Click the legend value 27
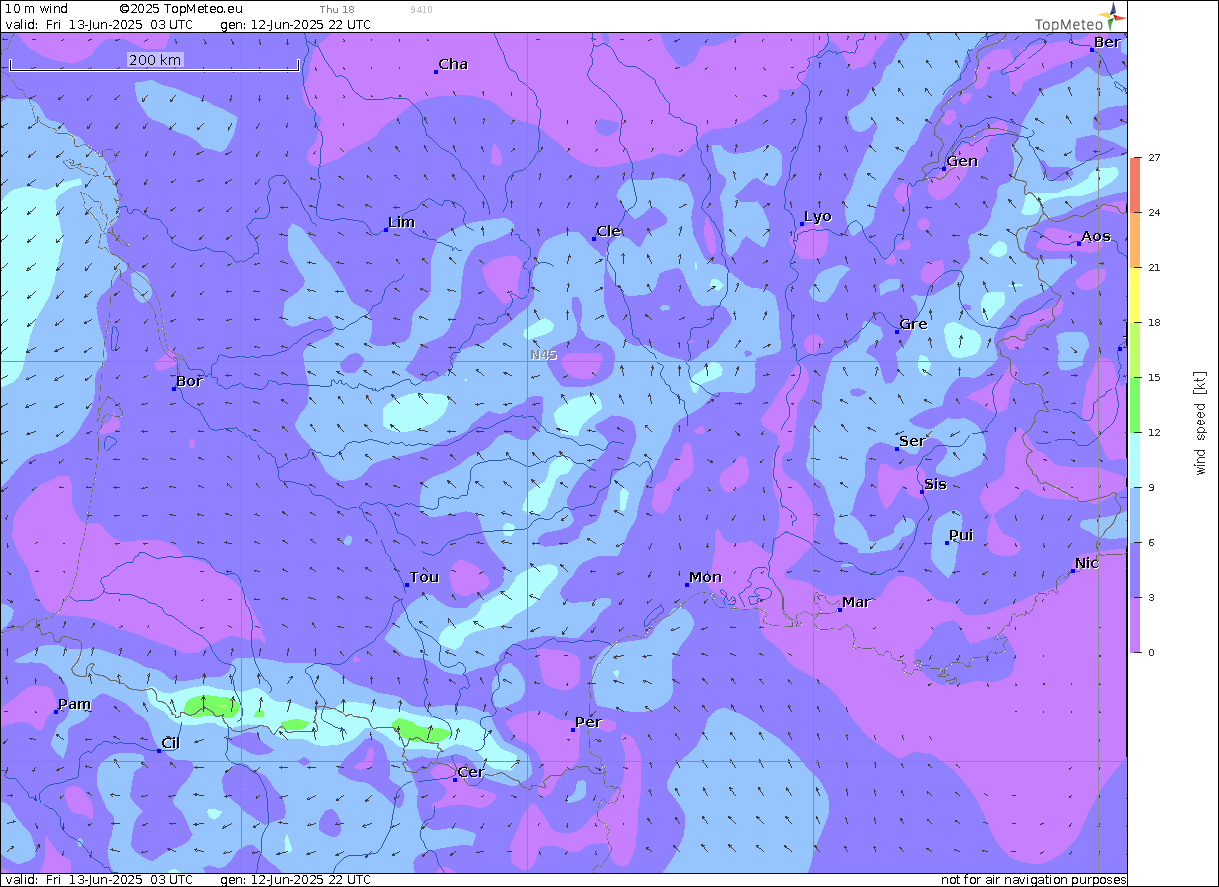The image size is (1219, 887). [1154, 158]
